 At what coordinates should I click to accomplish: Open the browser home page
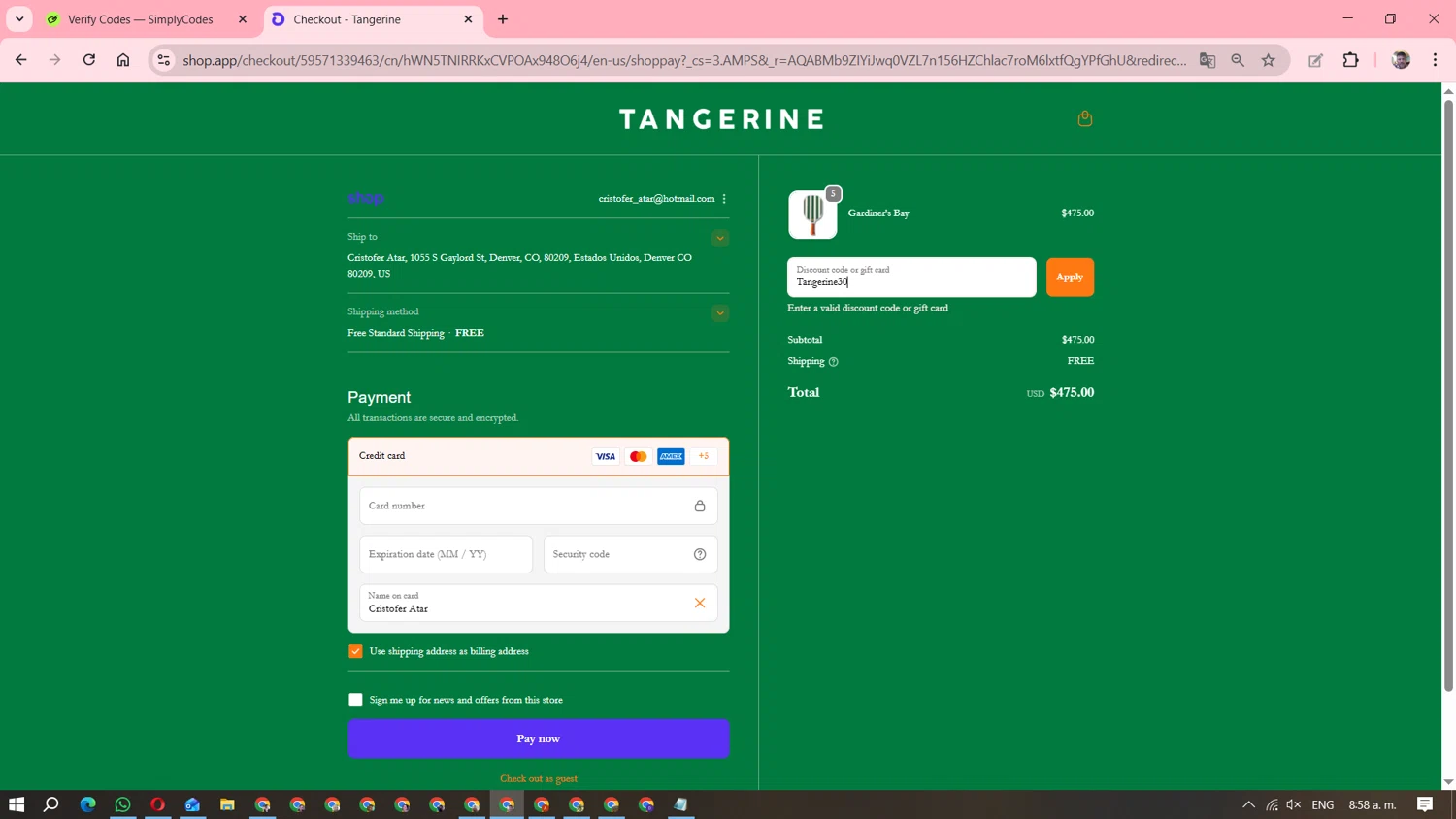[x=123, y=60]
